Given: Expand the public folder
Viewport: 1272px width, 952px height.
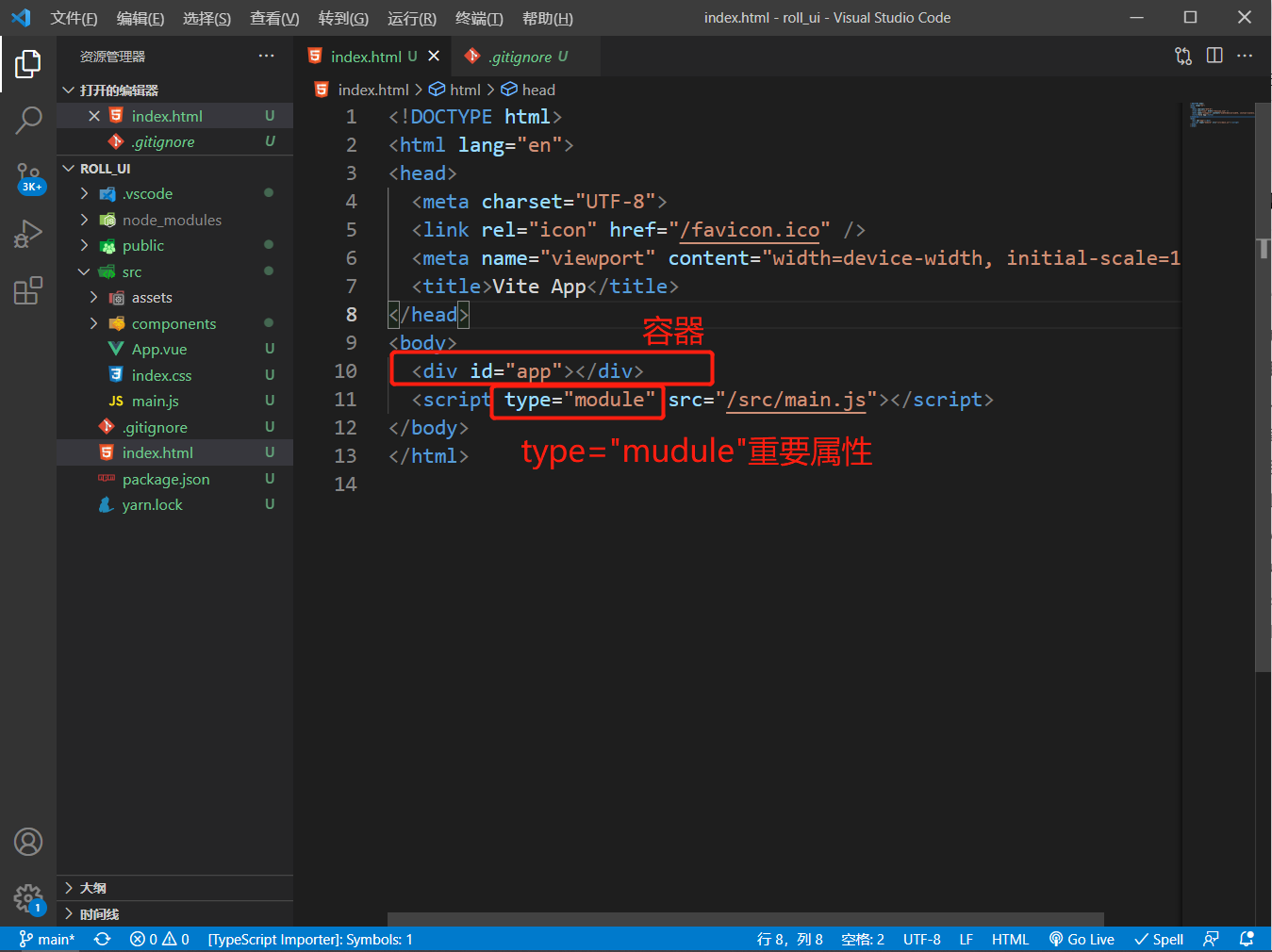Looking at the screenshot, I should click(x=174, y=245).
